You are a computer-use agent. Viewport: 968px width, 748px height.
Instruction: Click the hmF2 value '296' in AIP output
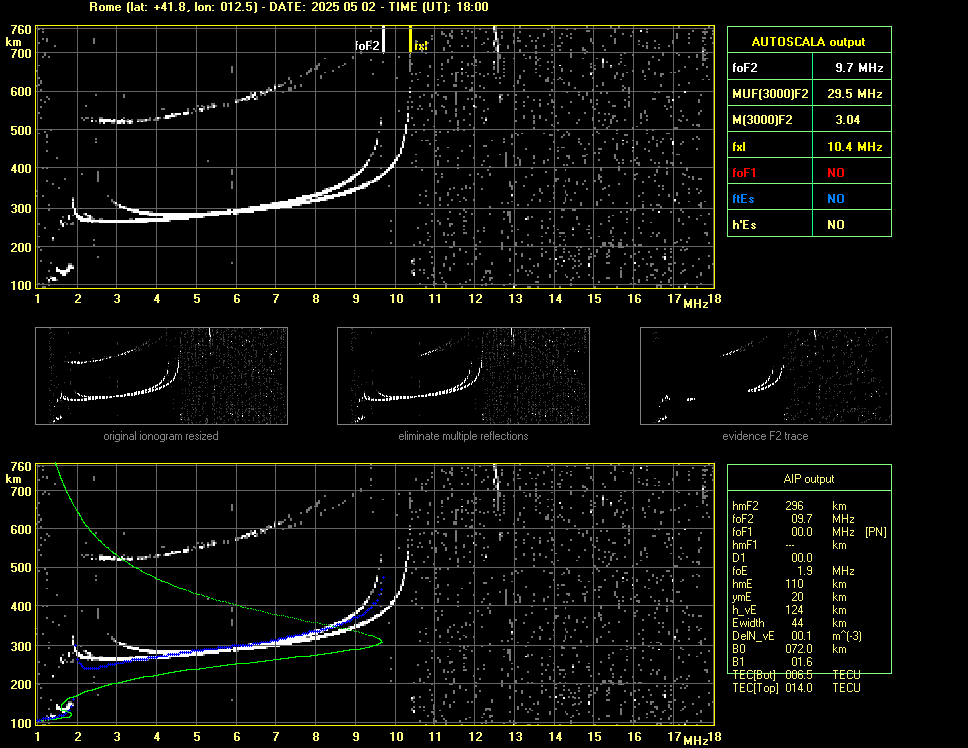[795, 506]
